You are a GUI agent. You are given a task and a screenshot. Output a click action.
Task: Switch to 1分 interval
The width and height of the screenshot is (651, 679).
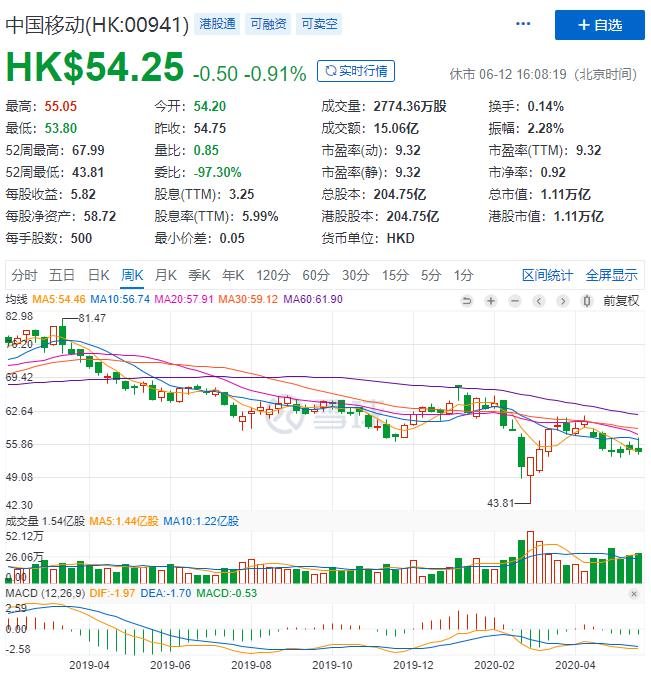(x=463, y=275)
